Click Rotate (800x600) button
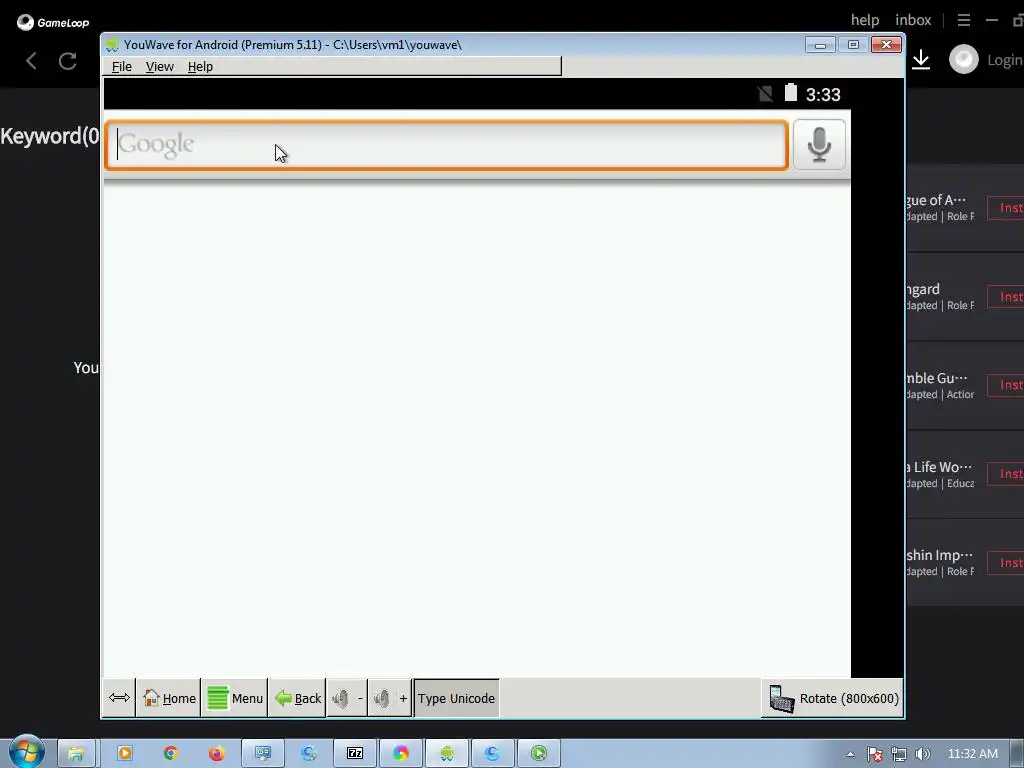 [833, 698]
